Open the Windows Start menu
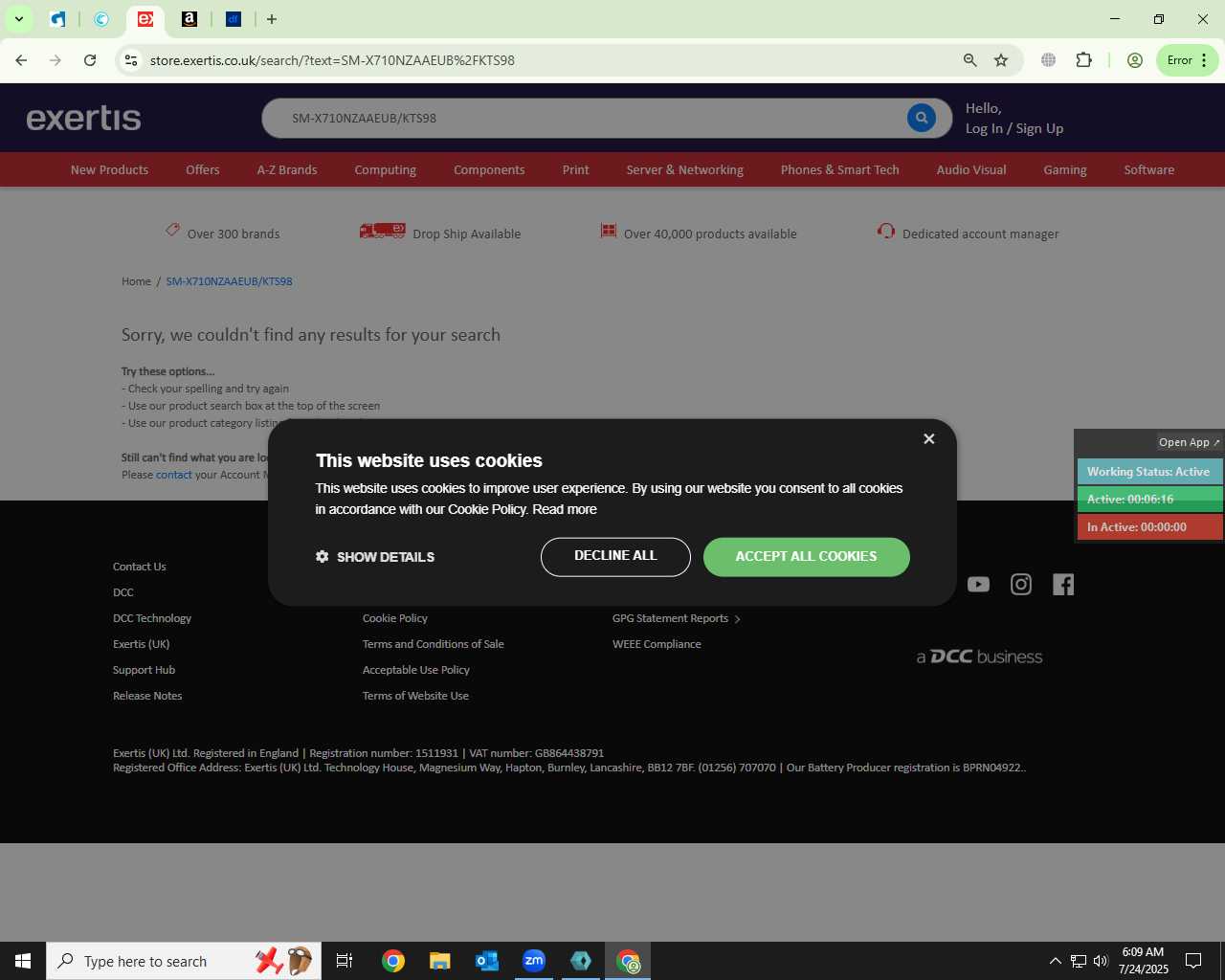The width and height of the screenshot is (1225, 980). coord(23,961)
